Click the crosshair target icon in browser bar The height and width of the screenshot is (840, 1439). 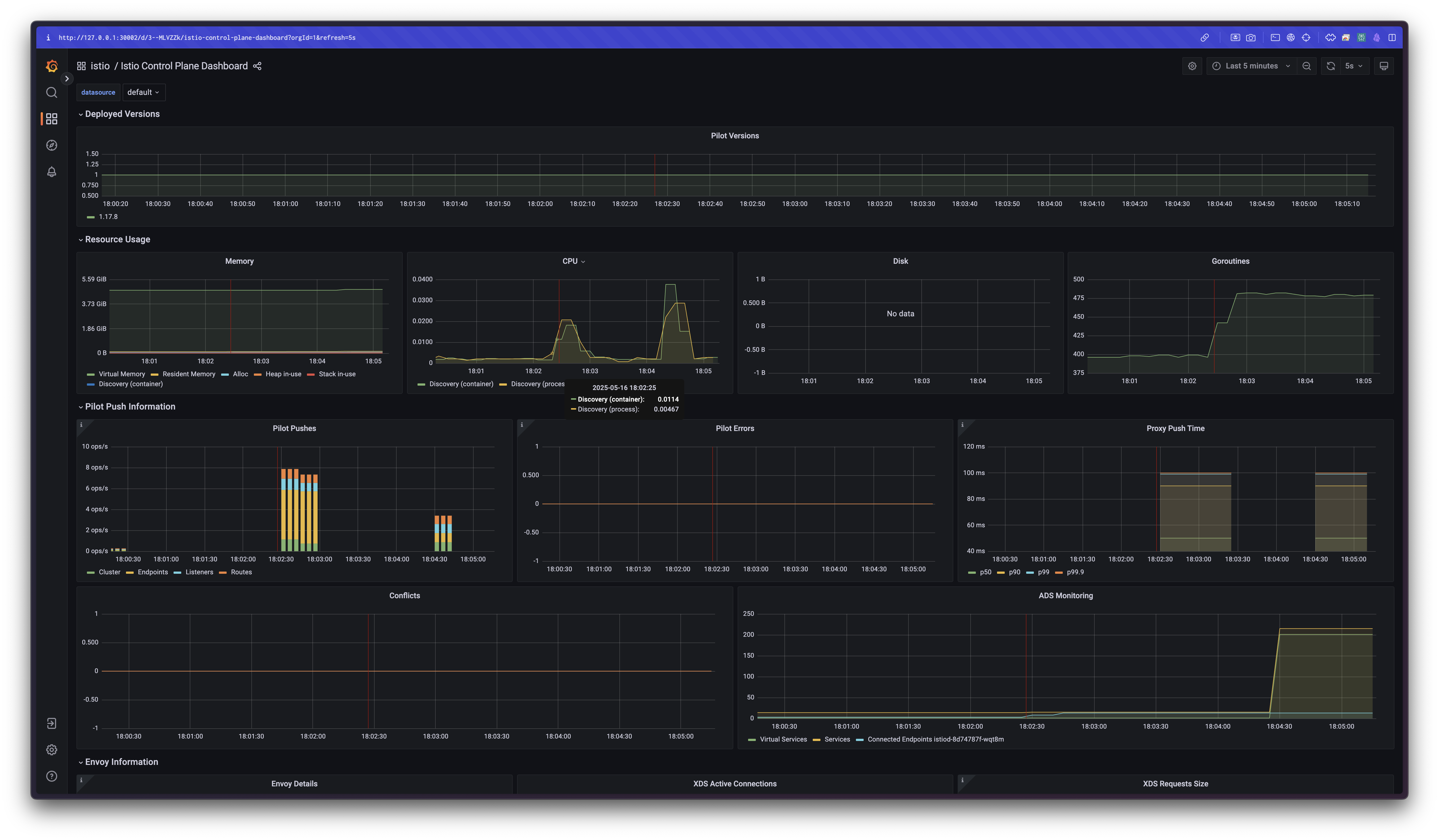click(1306, 38)
